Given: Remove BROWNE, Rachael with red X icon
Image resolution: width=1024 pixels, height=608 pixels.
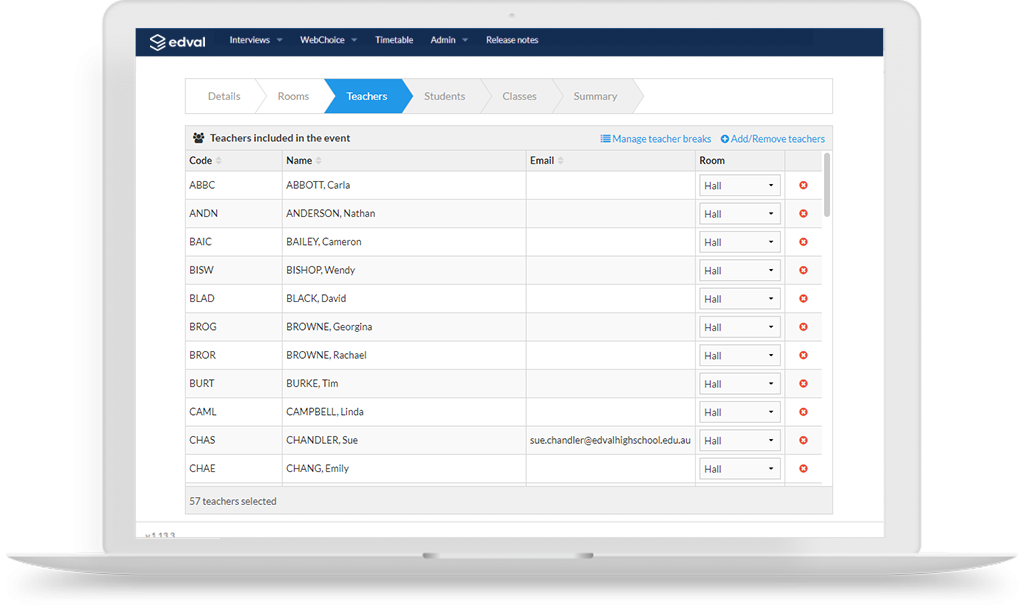Looking at the screenshot, I should coord(803,355).
